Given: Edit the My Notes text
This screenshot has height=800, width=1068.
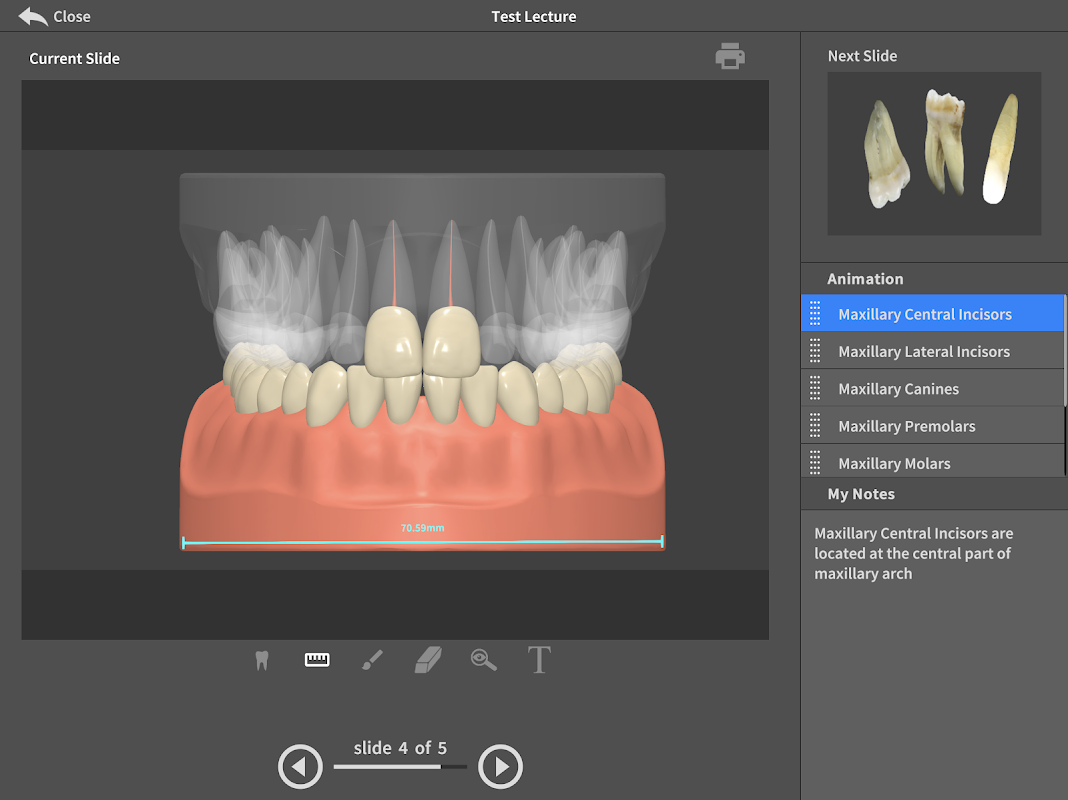Looking at the screenshot, I should (x=913, y=553).
